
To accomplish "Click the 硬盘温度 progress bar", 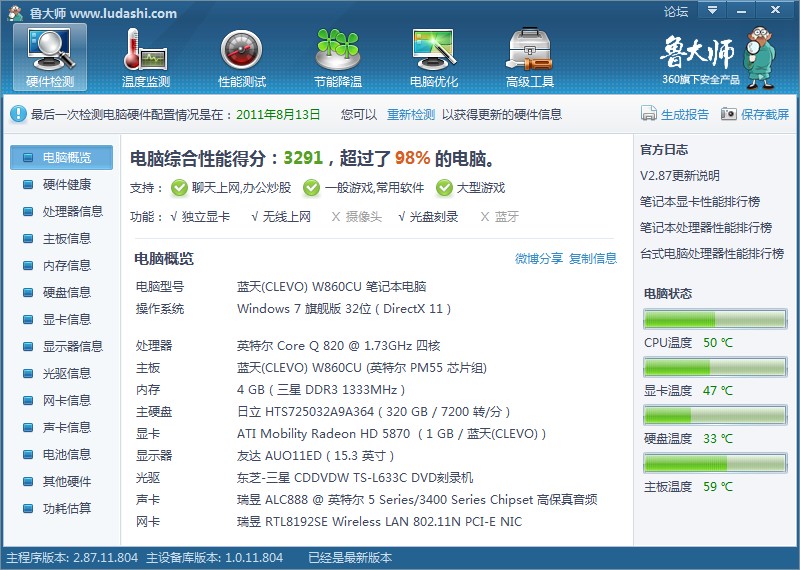I will 715,415.
